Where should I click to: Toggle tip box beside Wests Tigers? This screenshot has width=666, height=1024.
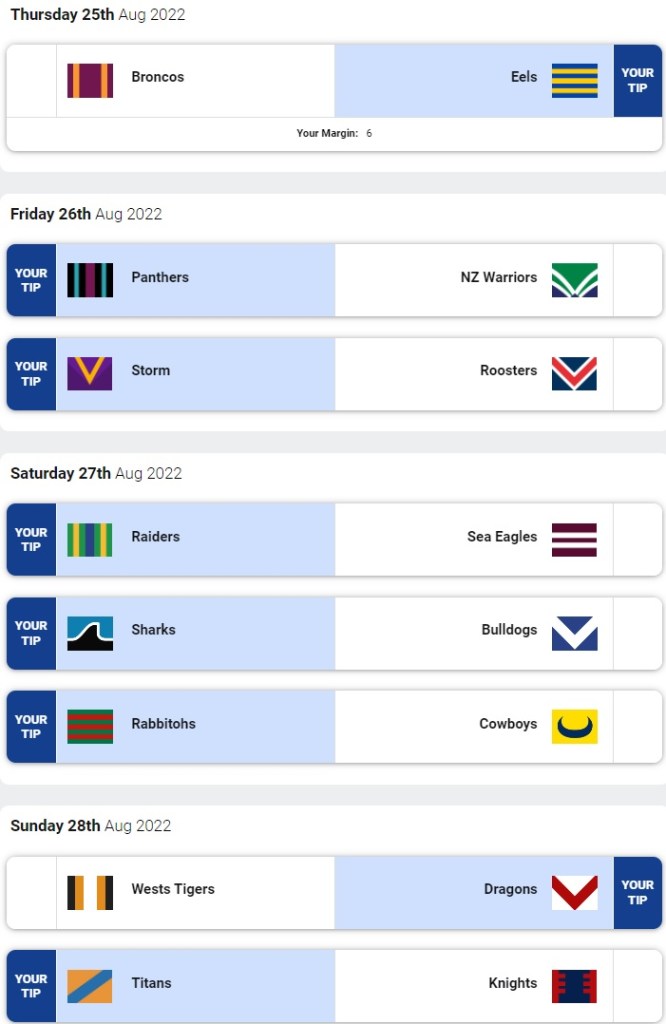click(x=32, y=892)
